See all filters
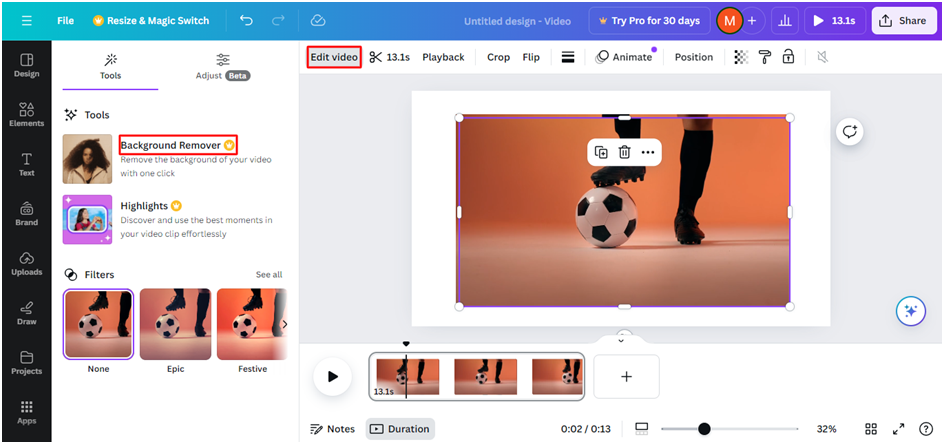The image size is (944, 444). (269, 275)
